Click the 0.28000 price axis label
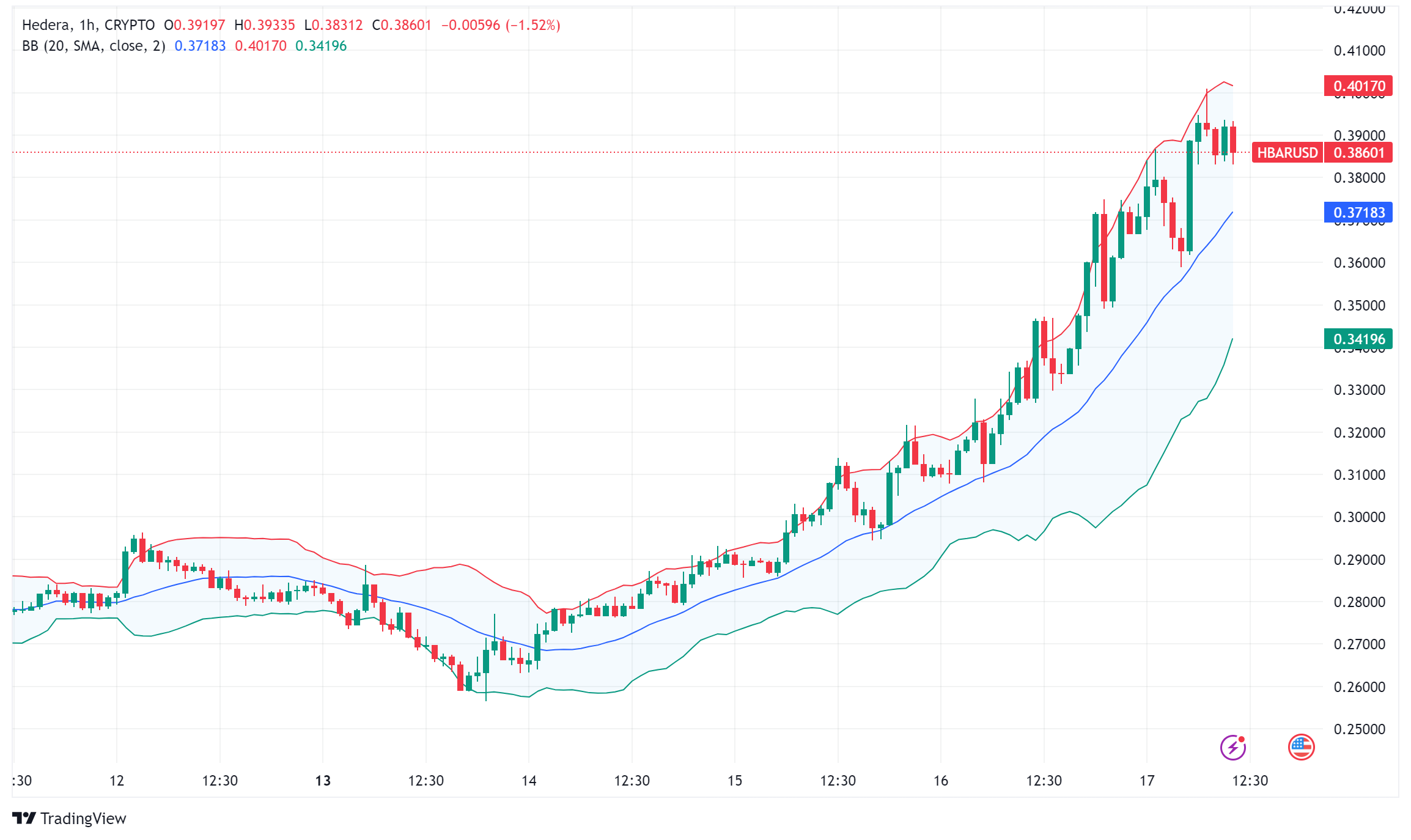 1360,602
